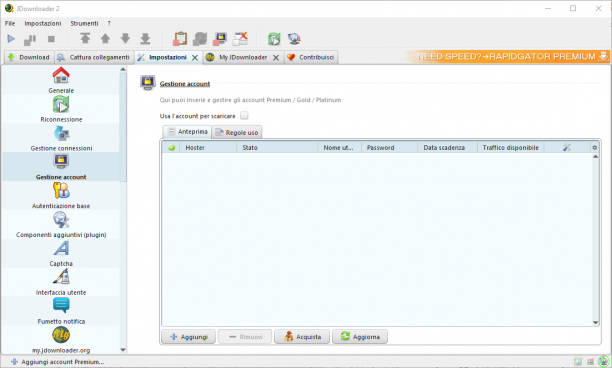The image size is (612, 368).
Task: Move selection up one position
Action: point(105,38)
